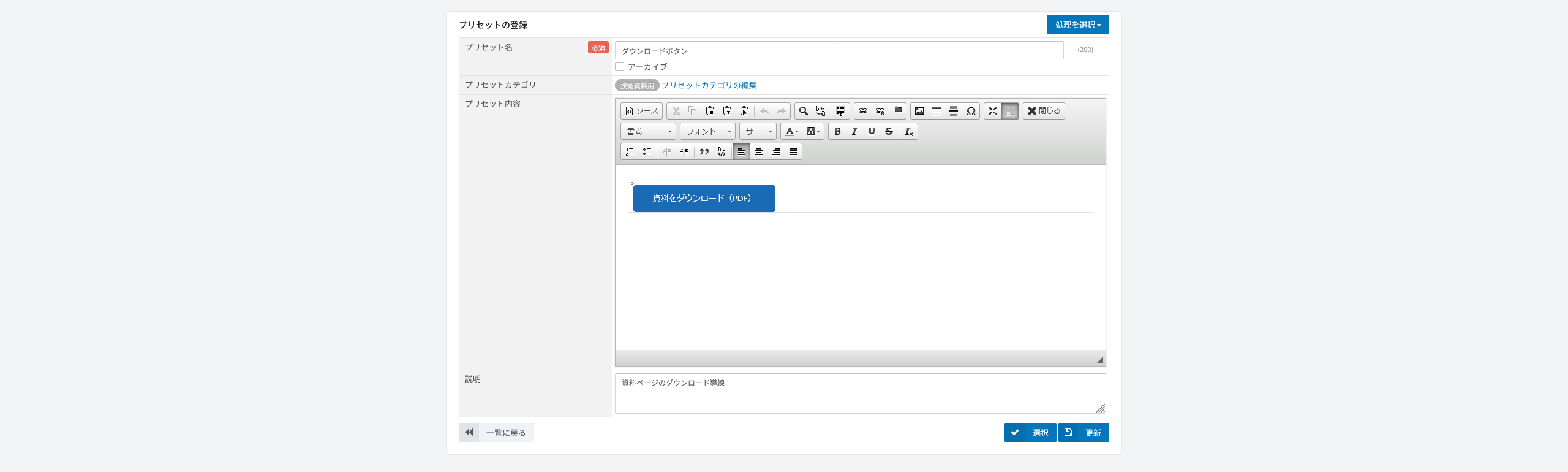Select Center alignment
Screen dimensions: 1568x472
coord(759,151)
